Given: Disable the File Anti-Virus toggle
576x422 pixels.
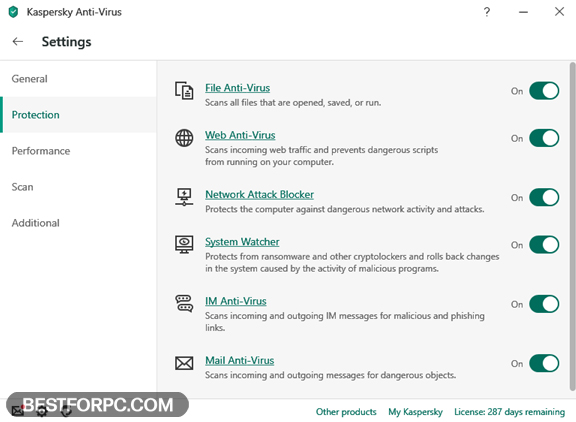Looking at the screenshot, I should click(544, 91).
